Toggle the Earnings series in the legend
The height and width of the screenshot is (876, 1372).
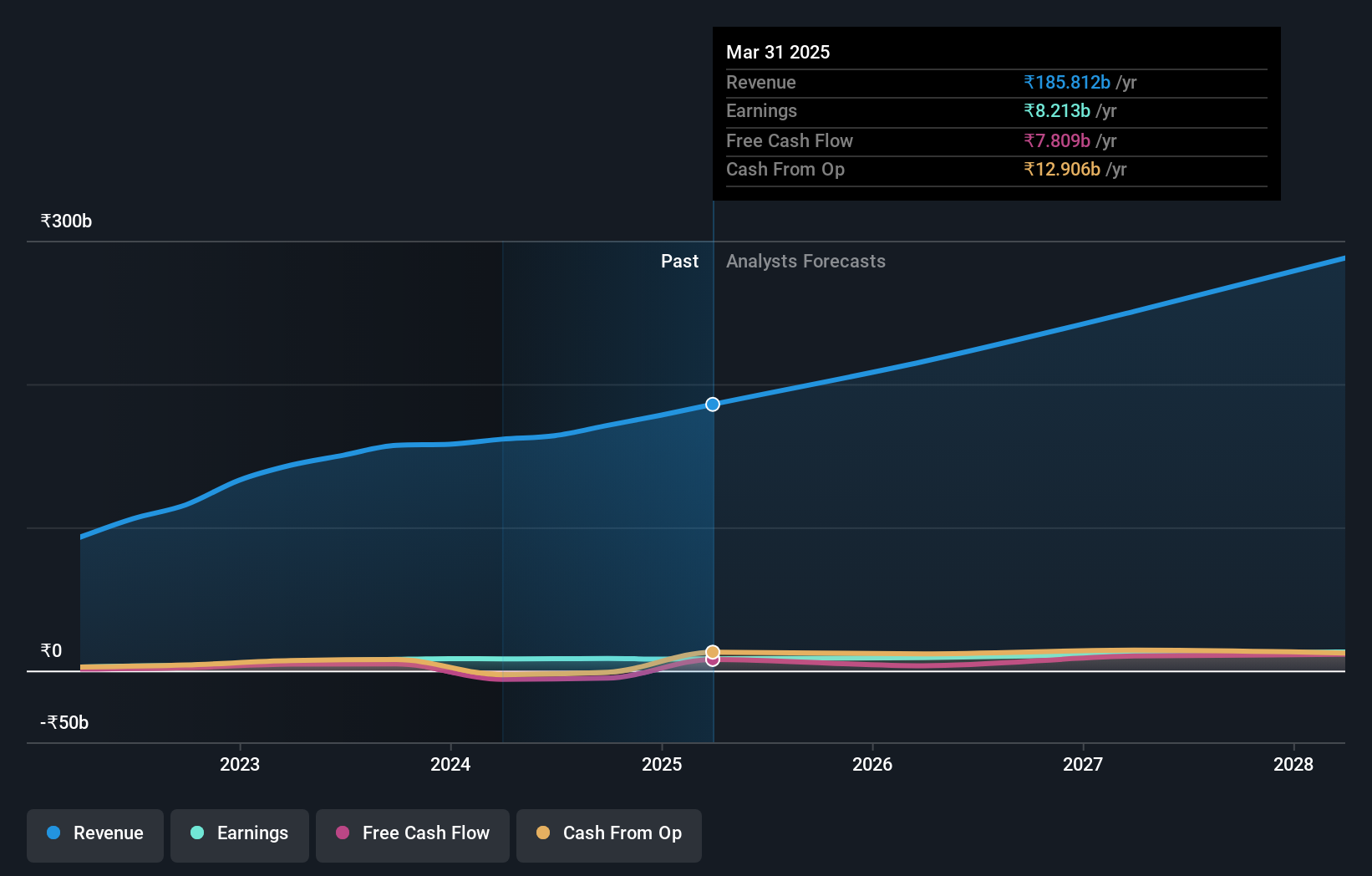pyautogui.click(x=240, y=835)
